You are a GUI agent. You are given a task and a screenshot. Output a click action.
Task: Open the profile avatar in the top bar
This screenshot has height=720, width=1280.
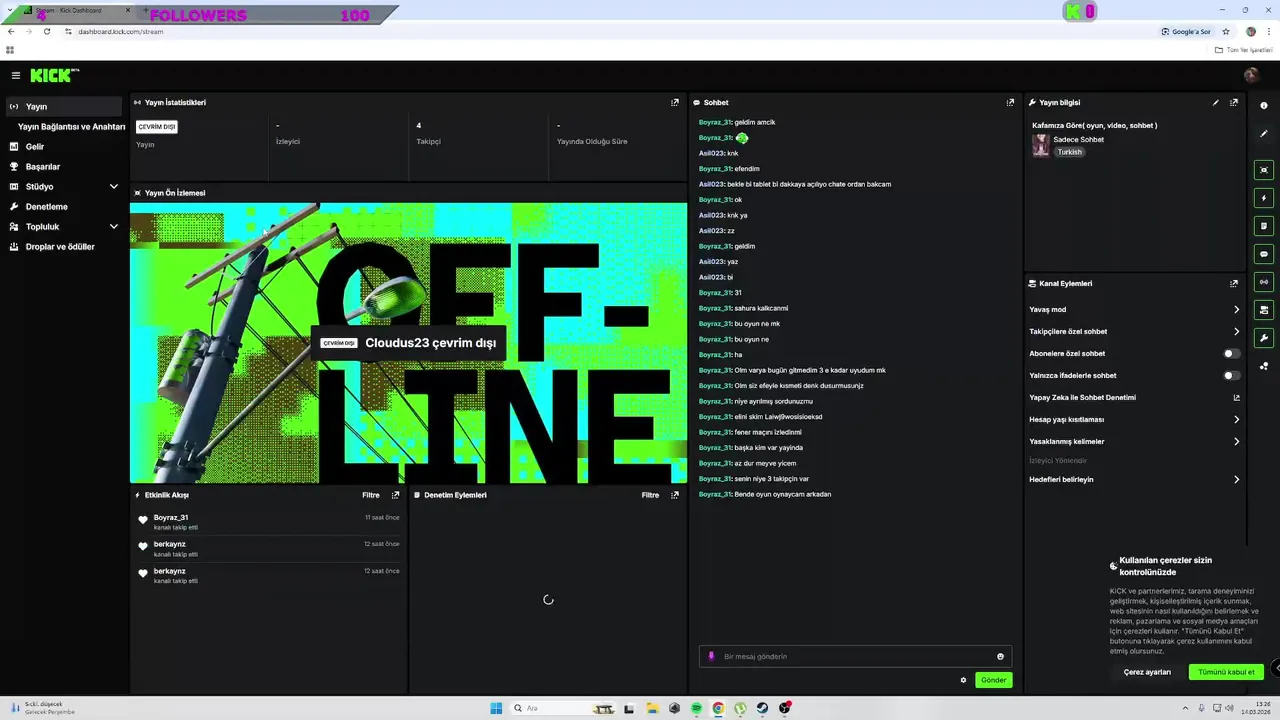(1251, 75)
